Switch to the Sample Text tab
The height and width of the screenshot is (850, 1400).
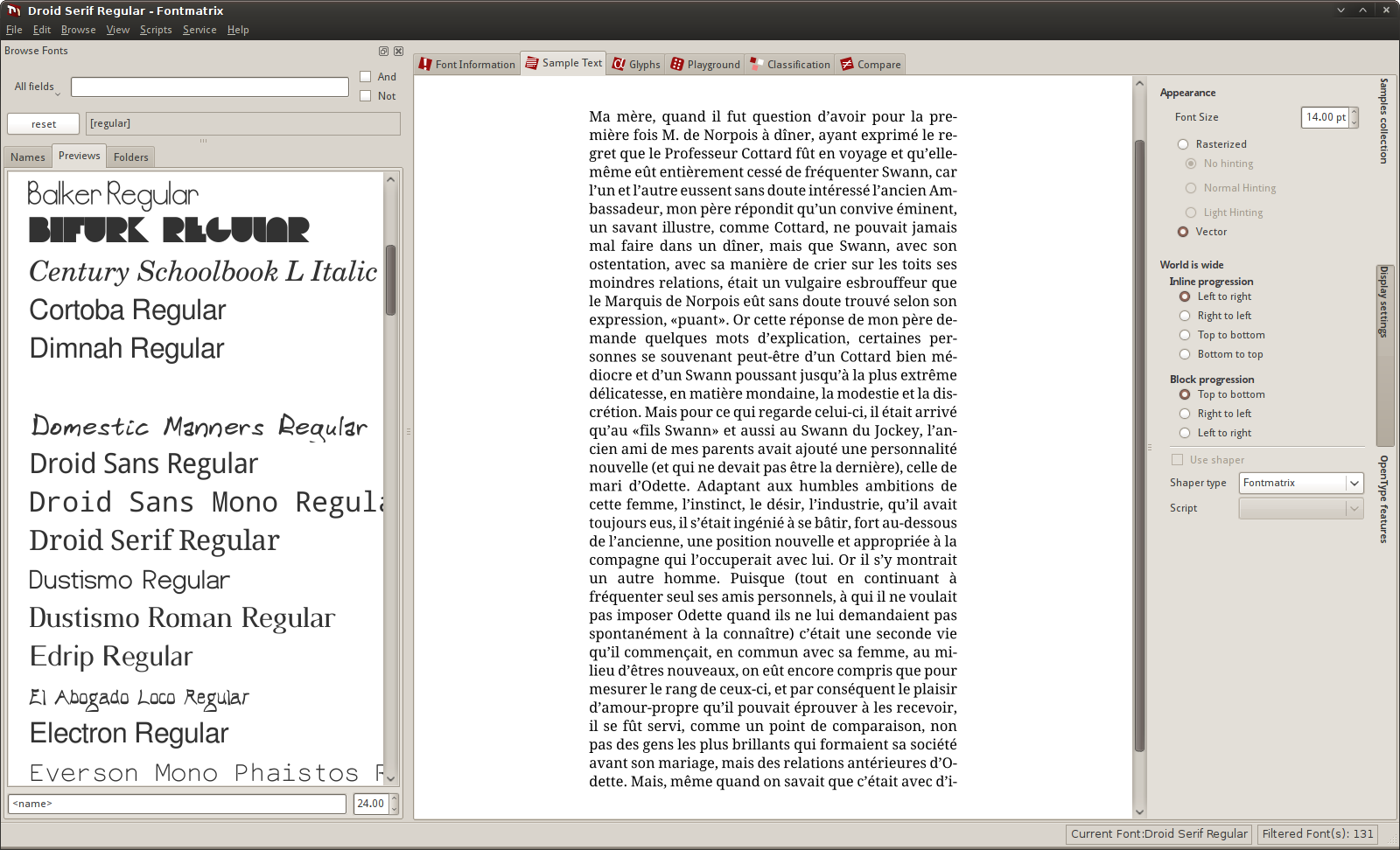click(x=563, y=63)
